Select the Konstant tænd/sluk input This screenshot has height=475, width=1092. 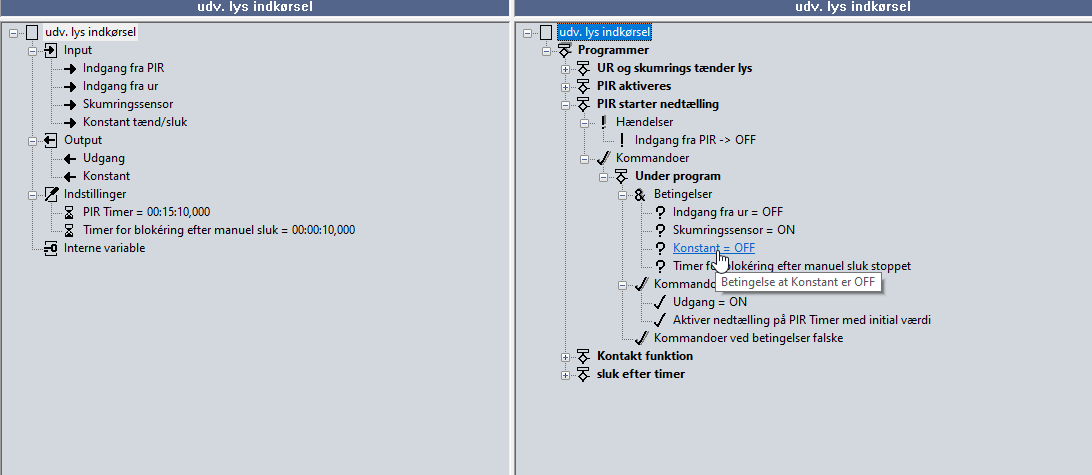tap(134, 122)
